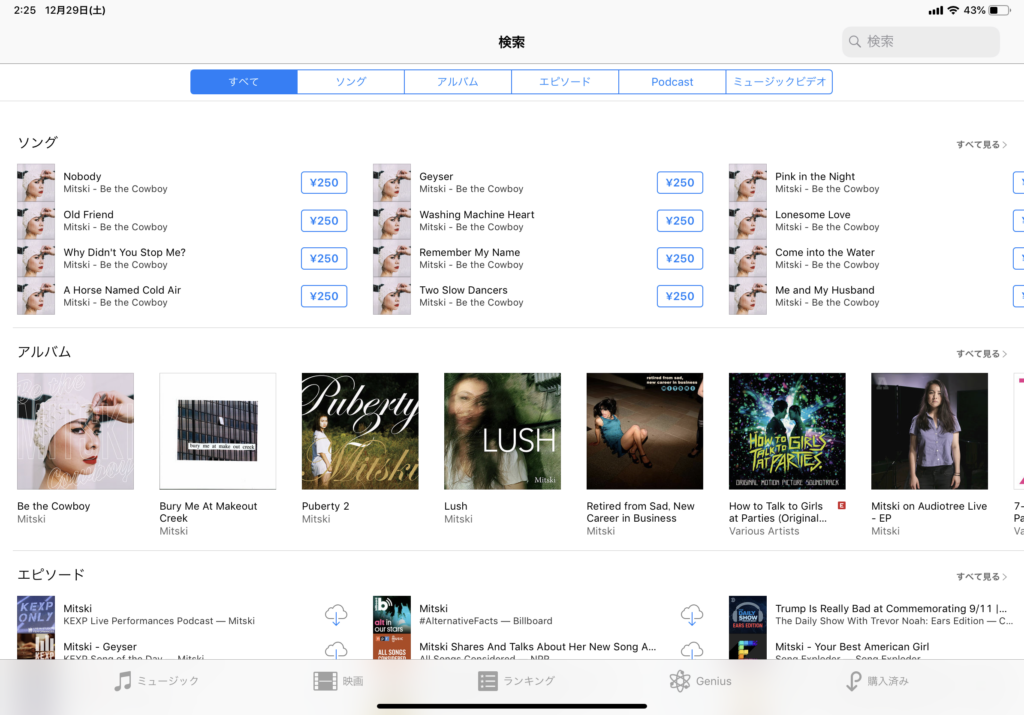Switch to the ソング filter tab
The width and height of the screenshot is (1024, 715).
coord(351,82)
